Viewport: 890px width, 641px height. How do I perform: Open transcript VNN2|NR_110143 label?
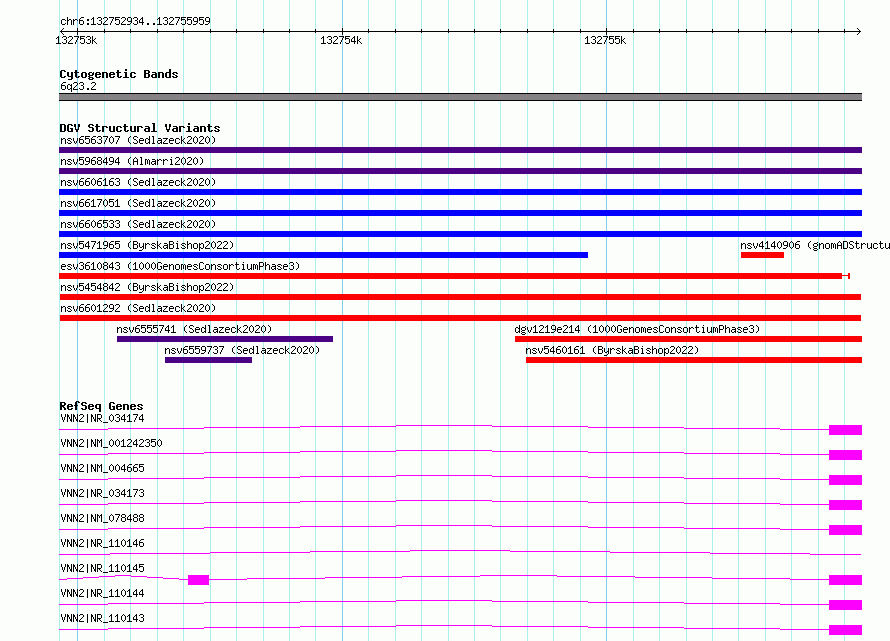[102, 618]
